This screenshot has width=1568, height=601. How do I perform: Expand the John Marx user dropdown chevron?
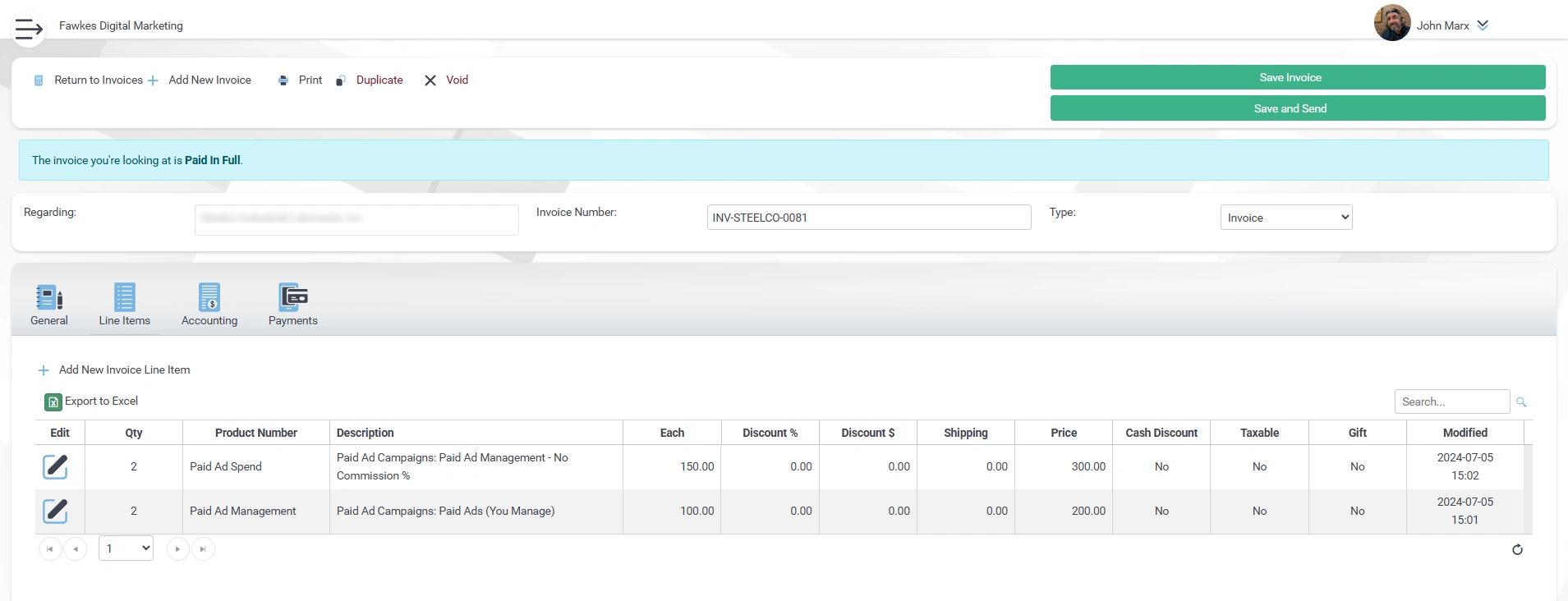[x=1483, y=25]
